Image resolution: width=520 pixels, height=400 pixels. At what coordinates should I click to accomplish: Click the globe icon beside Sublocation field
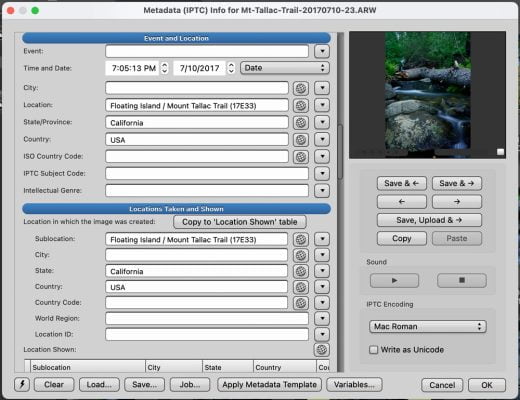click(x=301, y=239)
